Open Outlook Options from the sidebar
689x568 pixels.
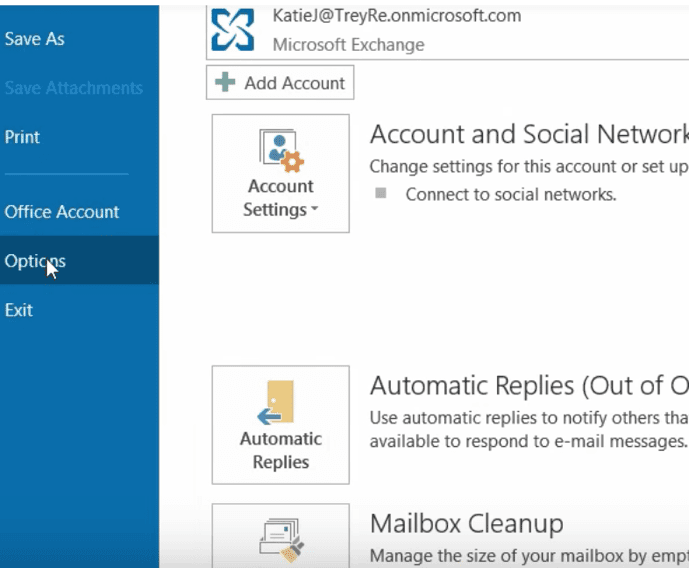pyautogui.click(x=35, y=261)
